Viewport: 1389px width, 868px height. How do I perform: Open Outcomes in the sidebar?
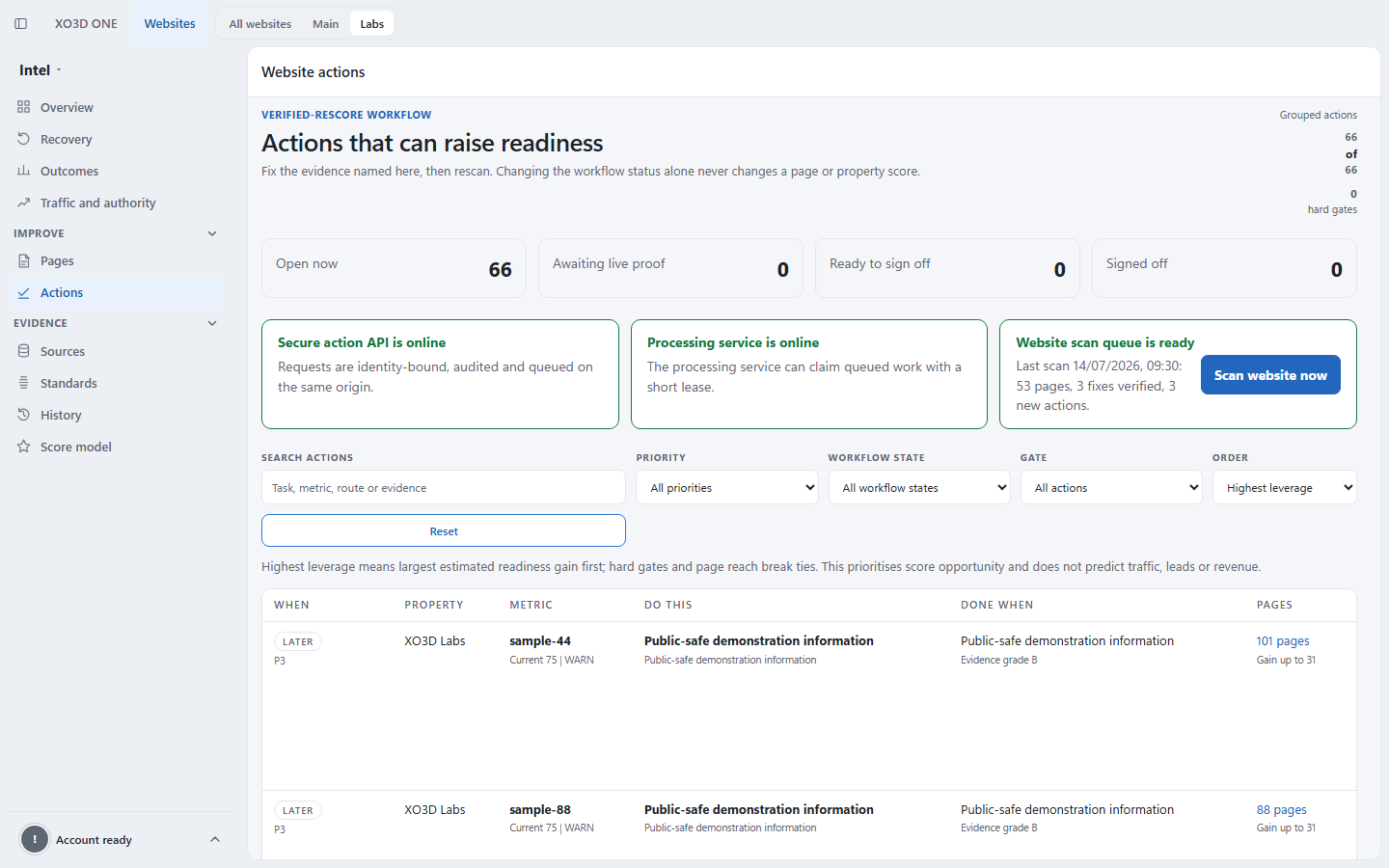(116, 171)
